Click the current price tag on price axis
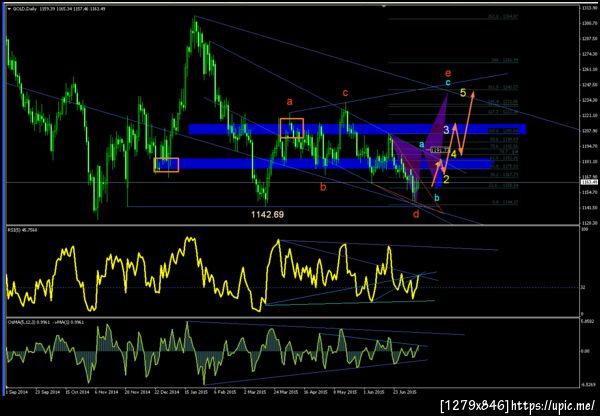The height and width of the screenshot is (416, 600). tap(589, 183)
